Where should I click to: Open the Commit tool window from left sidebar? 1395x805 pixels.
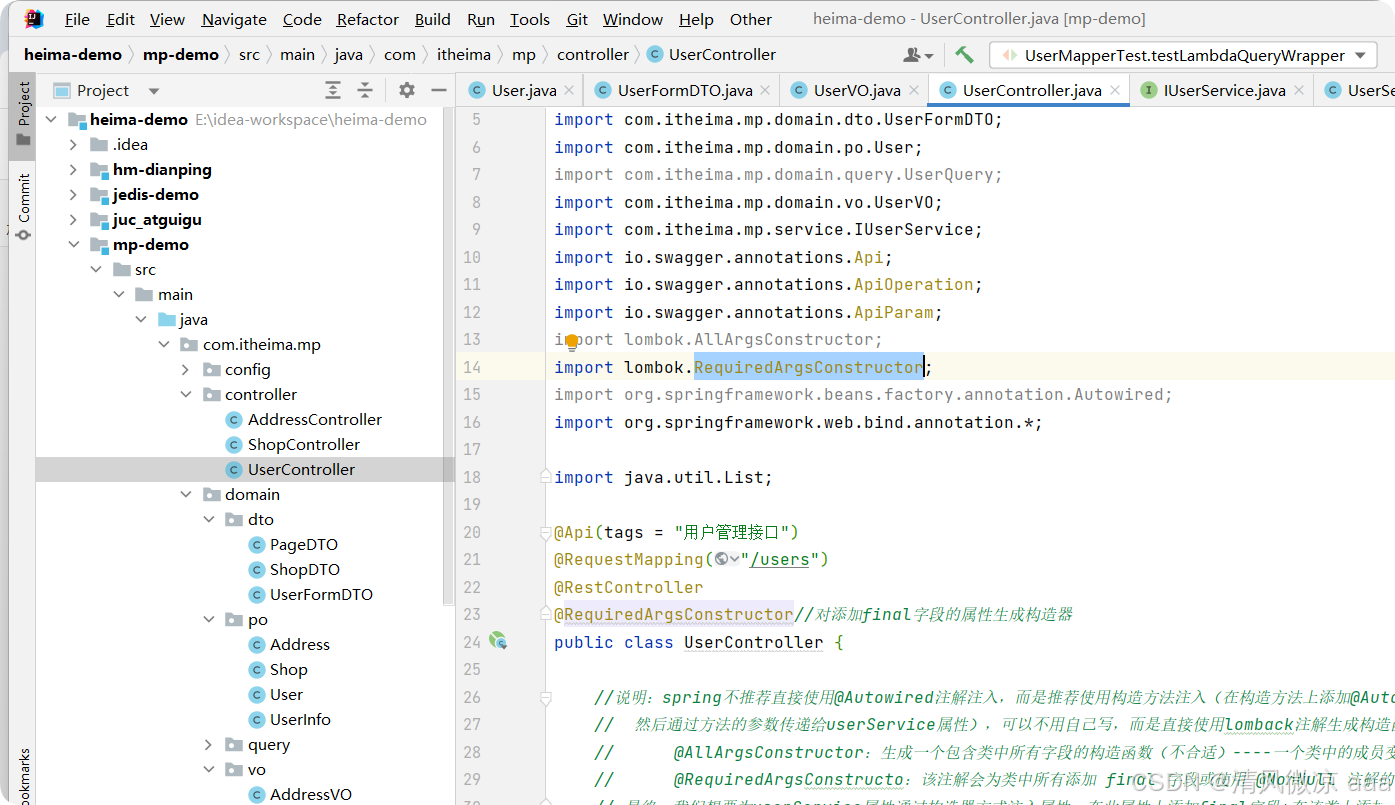23,206
